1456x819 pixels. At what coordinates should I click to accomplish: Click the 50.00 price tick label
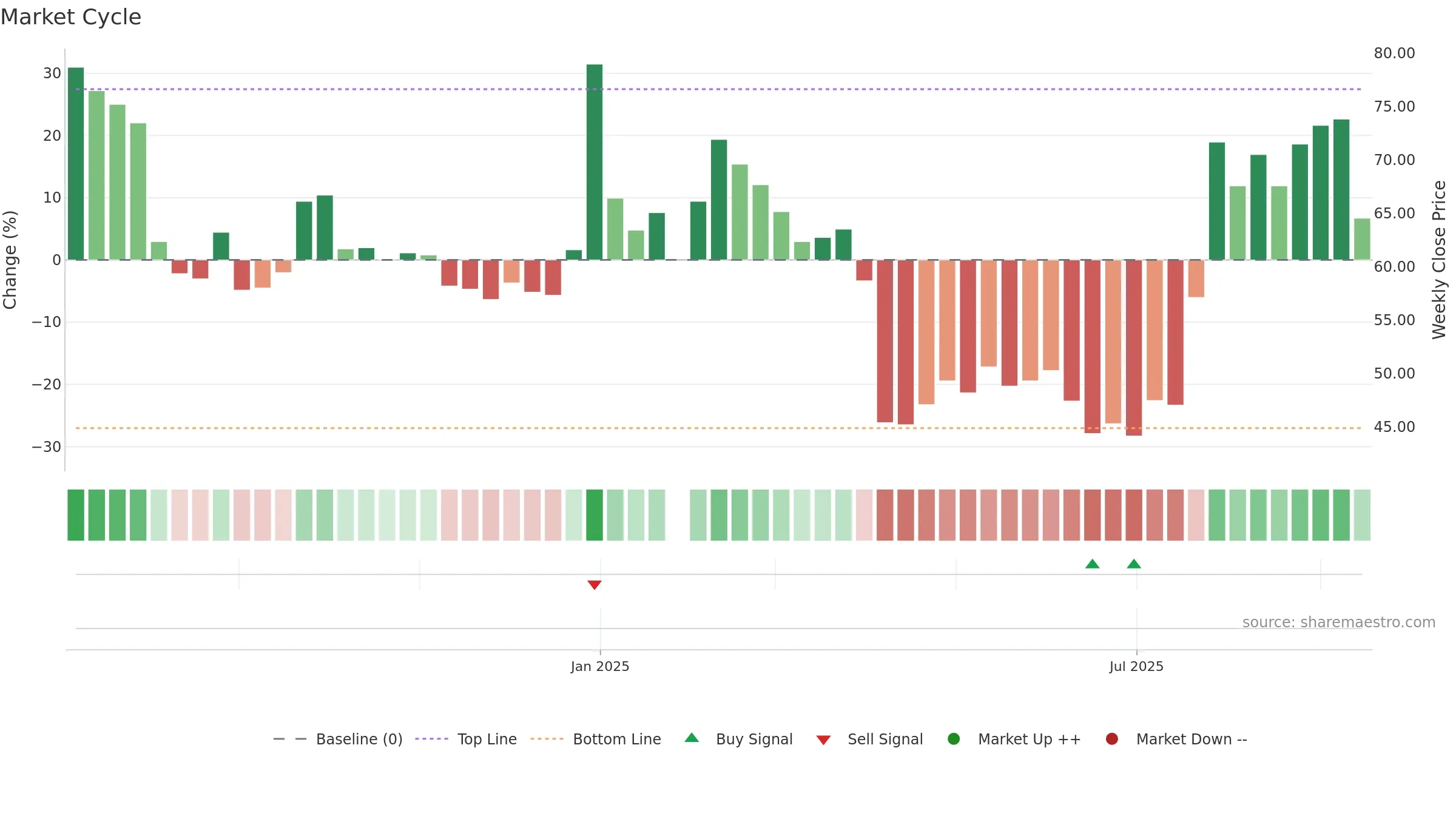[x=1394, y=374]
